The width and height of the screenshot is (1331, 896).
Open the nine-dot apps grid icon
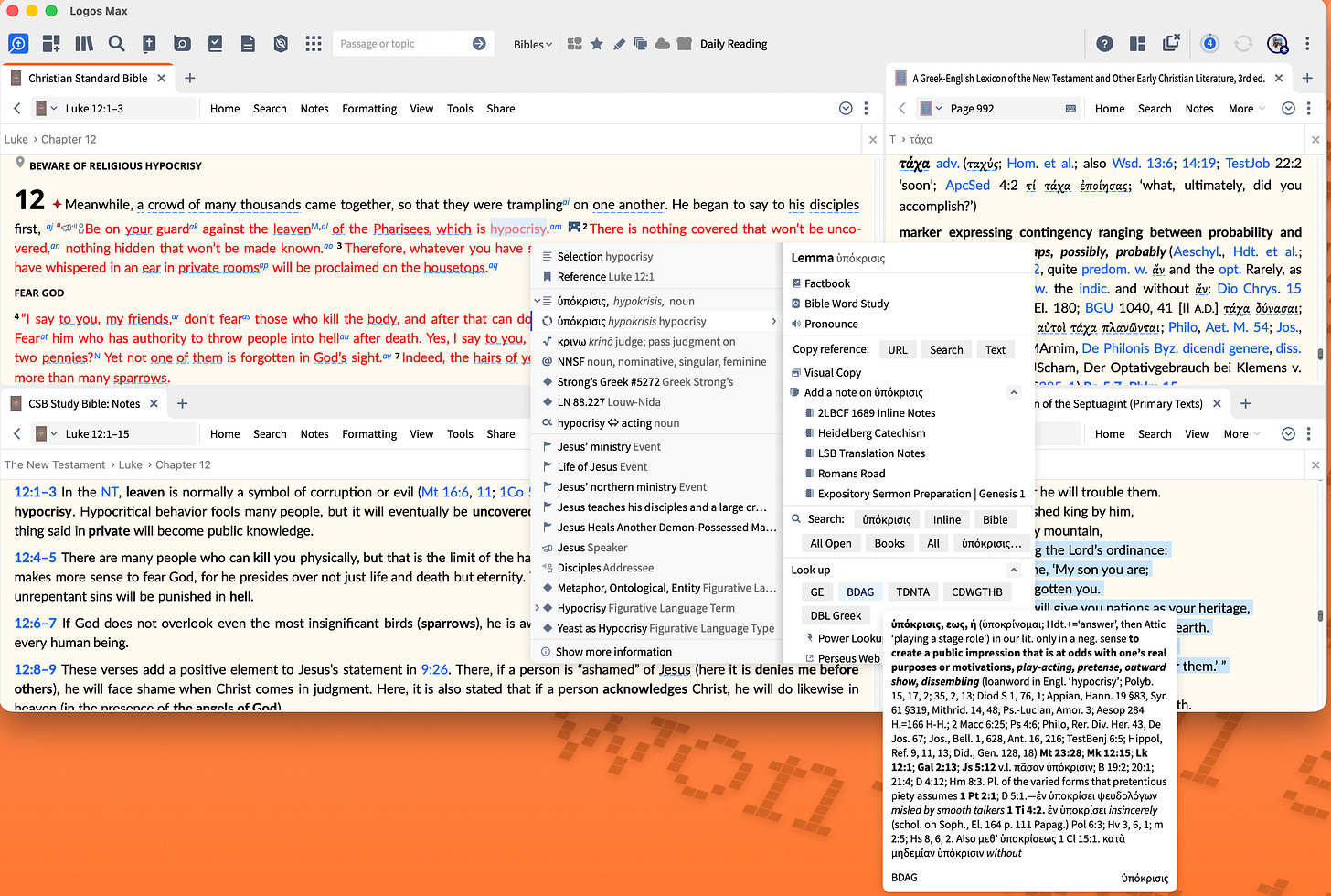coord(314,43)
